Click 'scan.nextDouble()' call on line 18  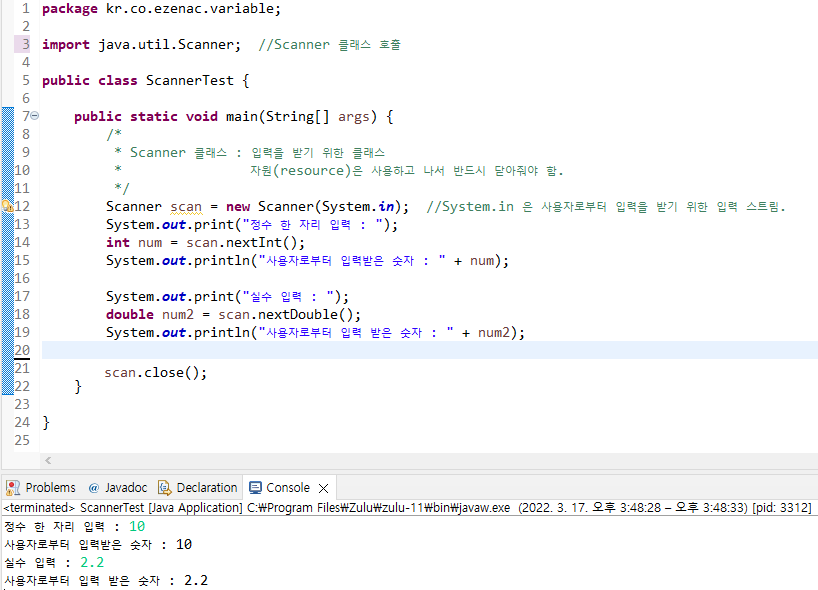pyautogui.click(x=289, y=315)
